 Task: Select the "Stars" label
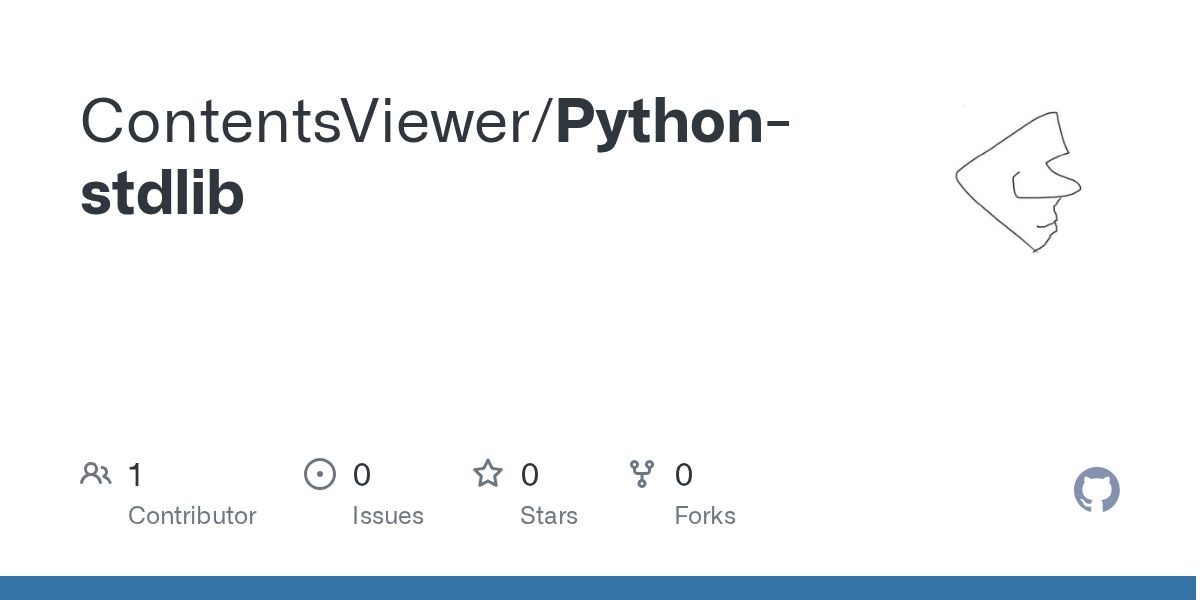tap(549, 516)
